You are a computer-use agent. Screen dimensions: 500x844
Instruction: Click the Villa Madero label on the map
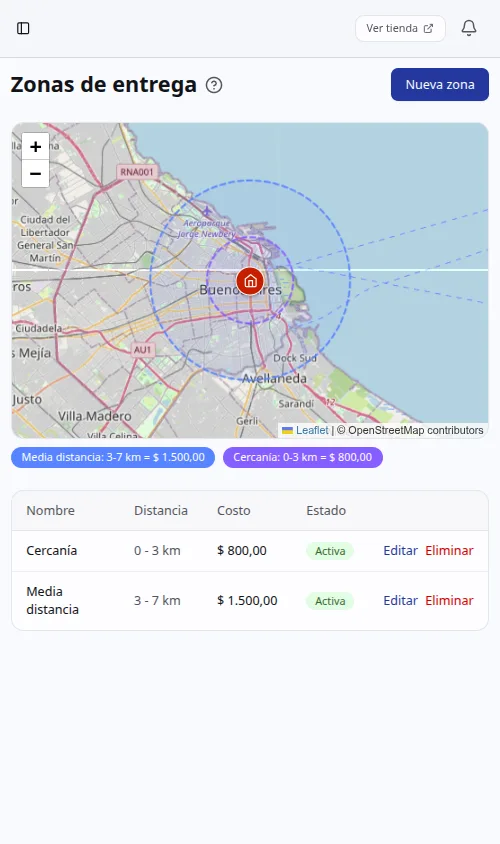click(x=95, y=416)
